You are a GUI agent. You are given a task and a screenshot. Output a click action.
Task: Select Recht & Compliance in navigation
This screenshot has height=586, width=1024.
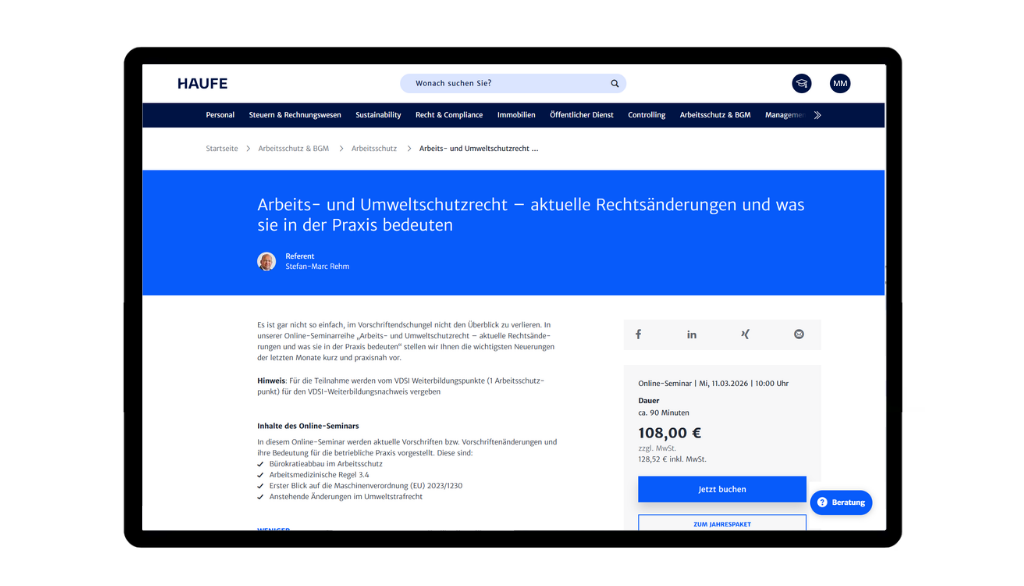click(449, 115)
